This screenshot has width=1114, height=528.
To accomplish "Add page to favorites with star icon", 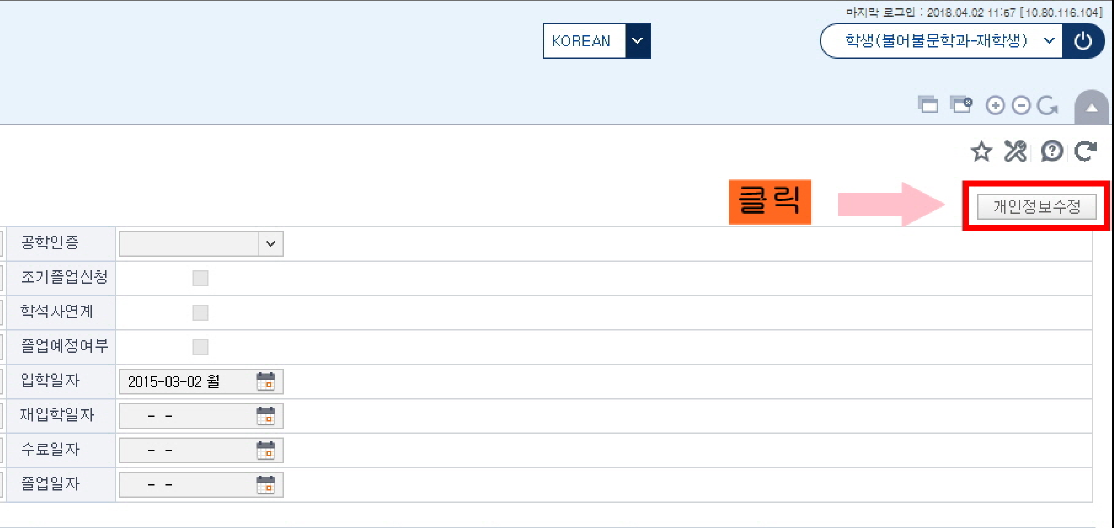I will point(981,151).
